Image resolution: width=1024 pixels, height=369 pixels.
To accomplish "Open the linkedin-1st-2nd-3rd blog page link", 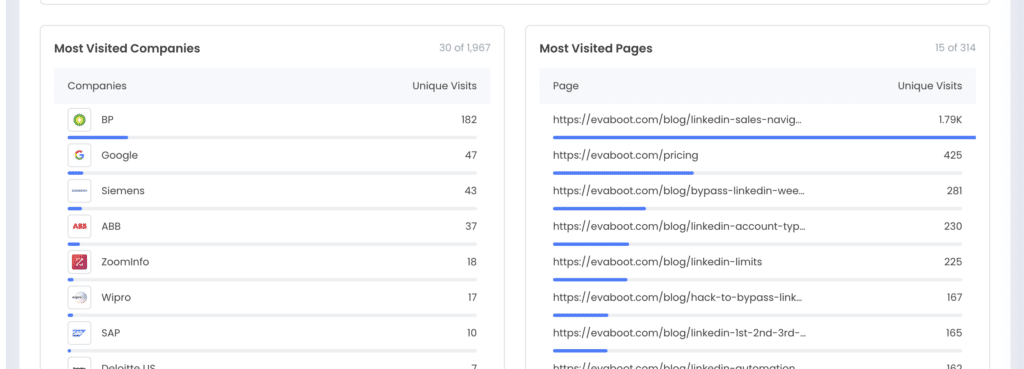I will click(x=680, y=332).
